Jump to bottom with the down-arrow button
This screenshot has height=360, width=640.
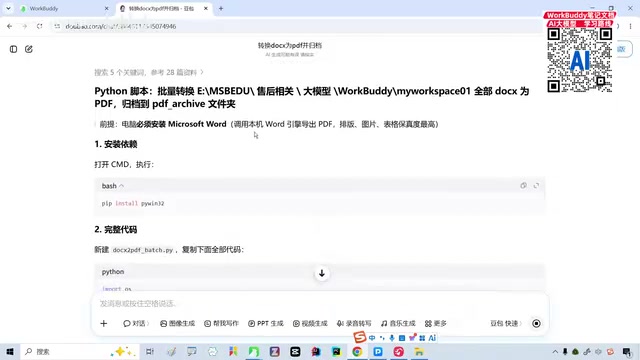(x=322, y=273)
